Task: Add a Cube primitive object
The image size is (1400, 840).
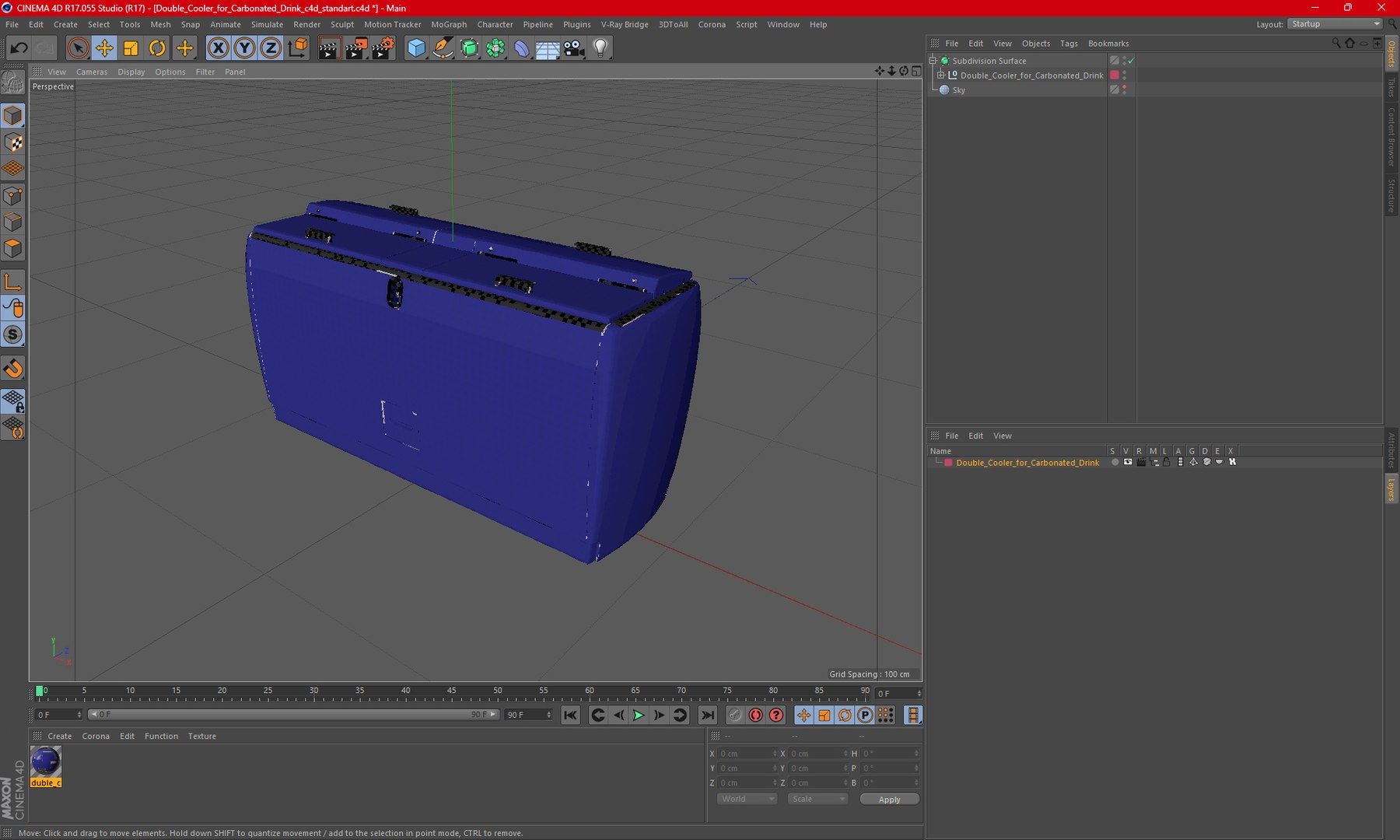Action: click(417, 48)
